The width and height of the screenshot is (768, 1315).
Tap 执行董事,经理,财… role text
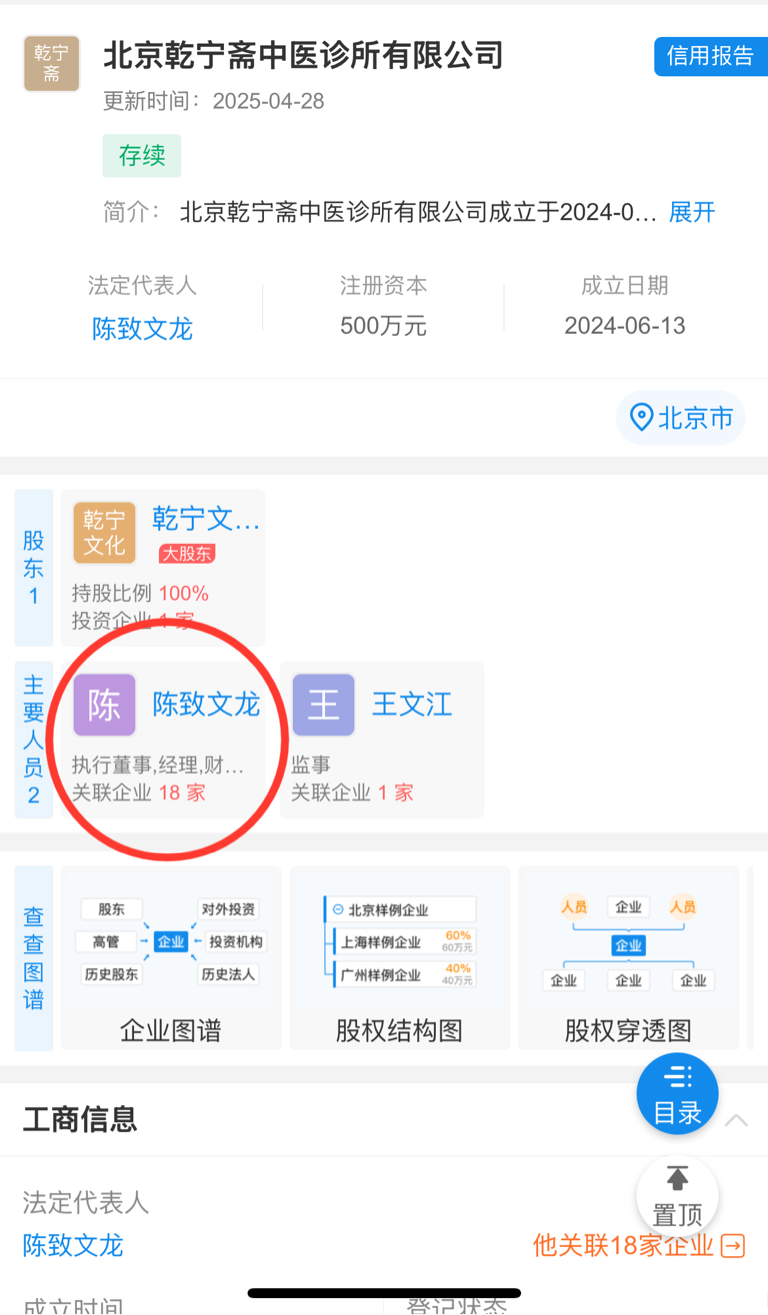(x=158, y=765)
